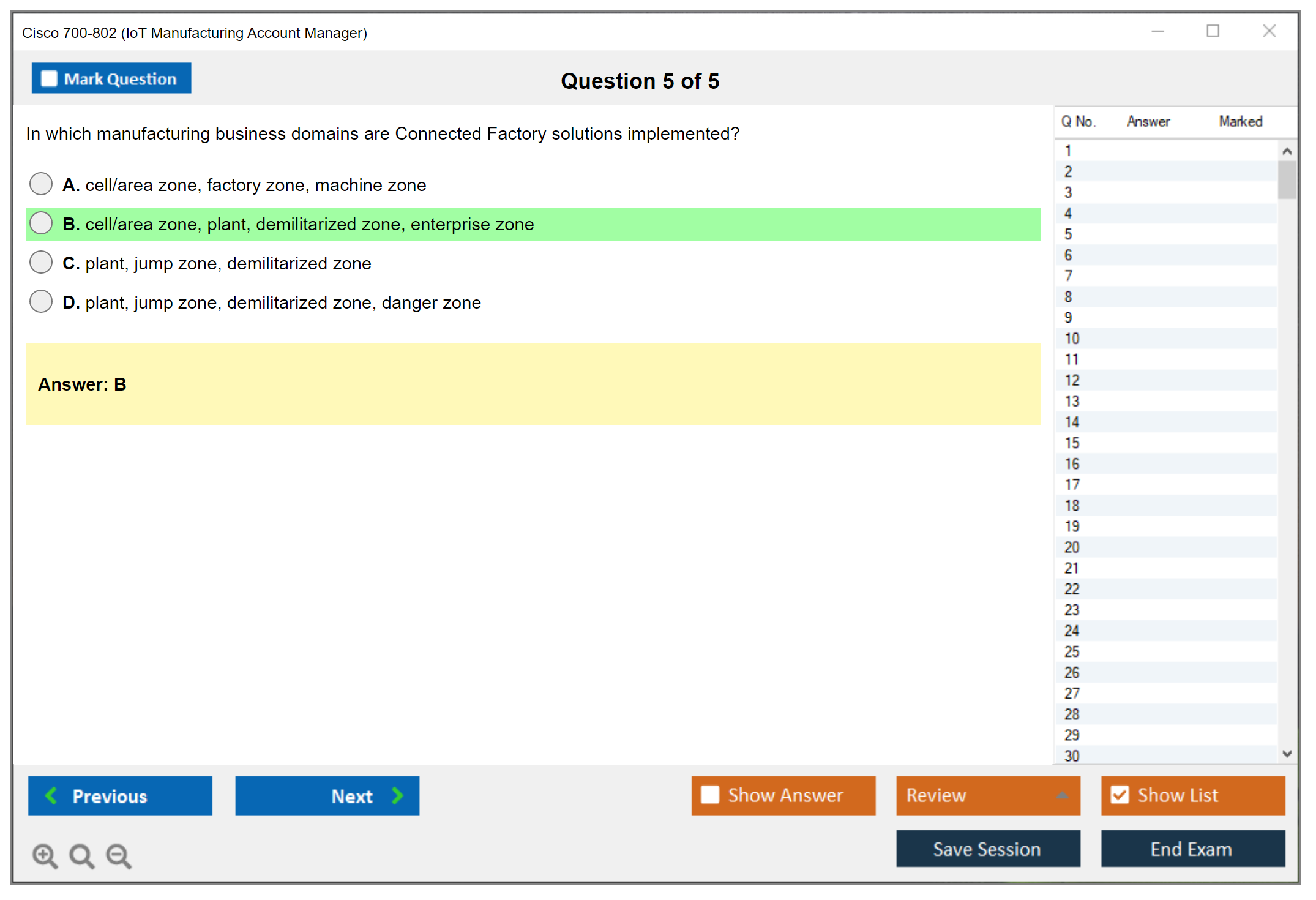This screenshot has width=1316, height=900.
Task: Choose option C plant, jump zone answer
Action: (x=41, y=262)
